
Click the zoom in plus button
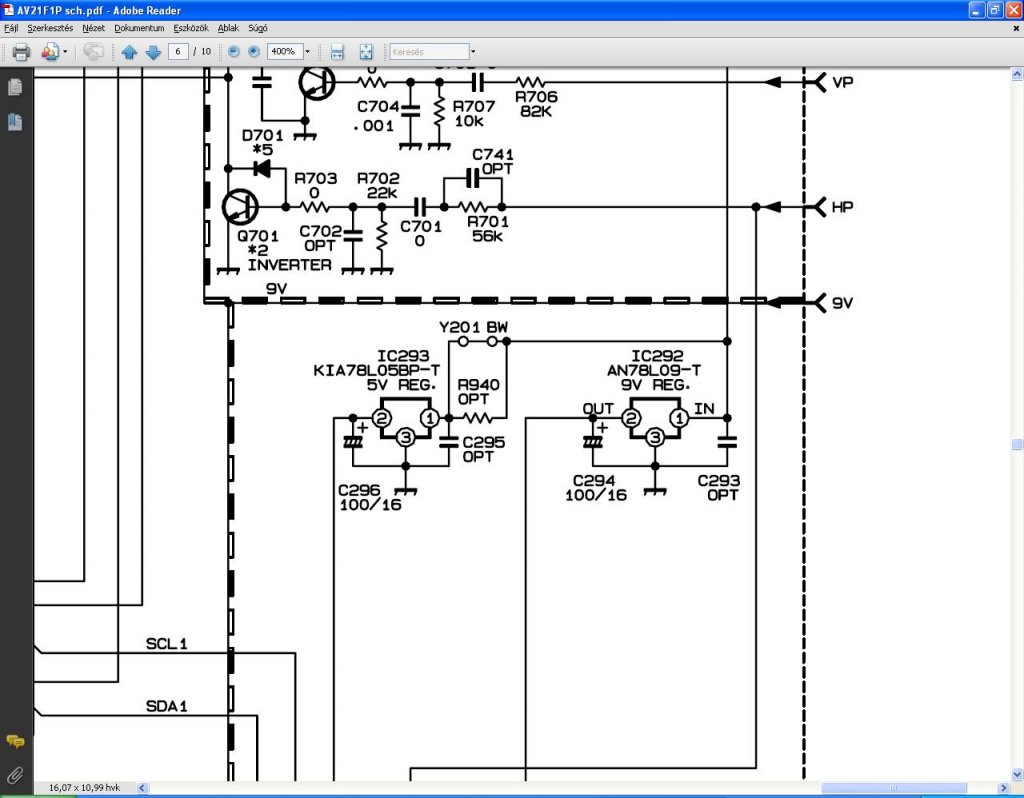pyautogui.click(x=254, y=52)
